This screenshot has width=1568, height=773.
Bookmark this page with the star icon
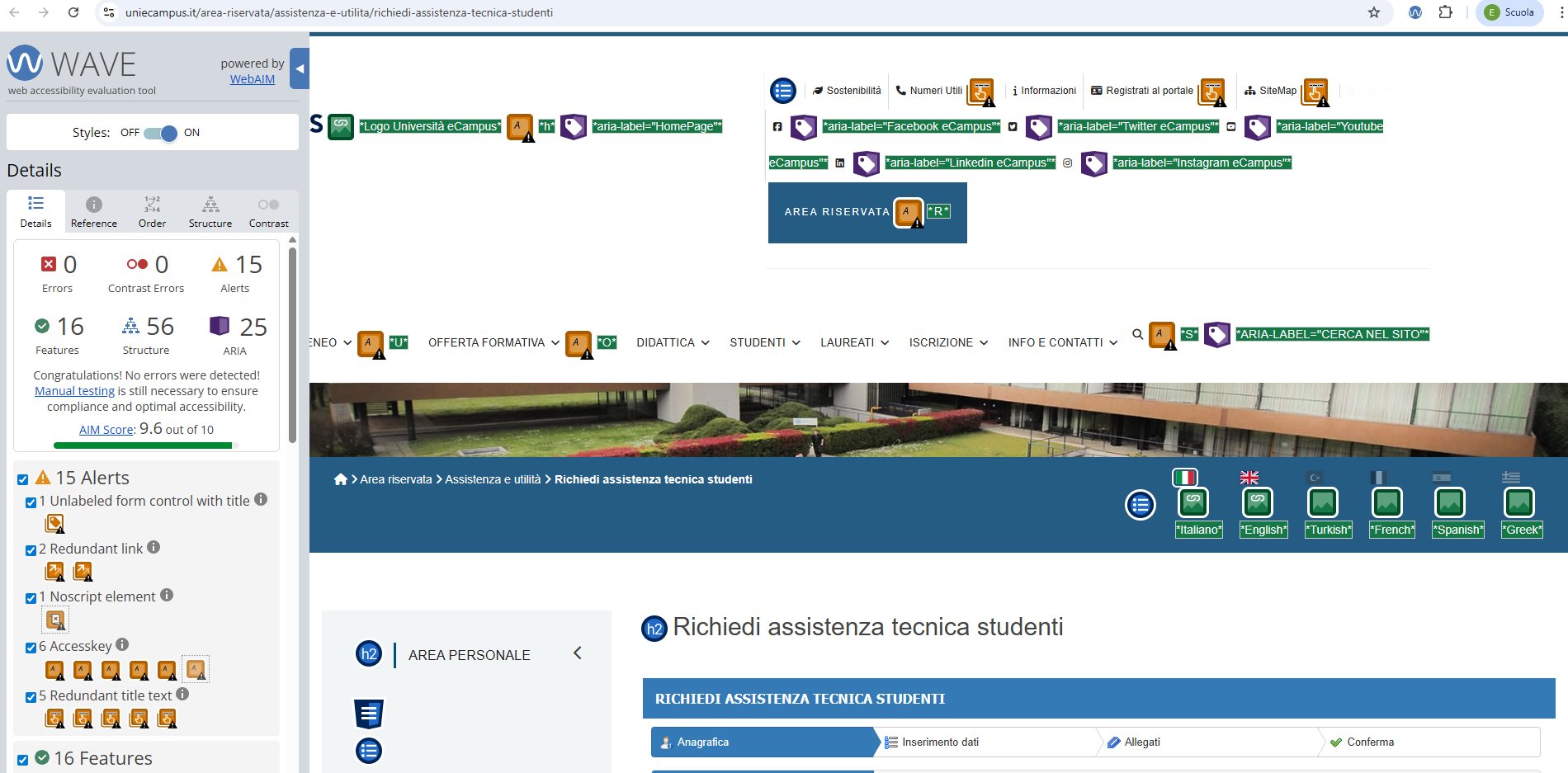(1373, 12)
